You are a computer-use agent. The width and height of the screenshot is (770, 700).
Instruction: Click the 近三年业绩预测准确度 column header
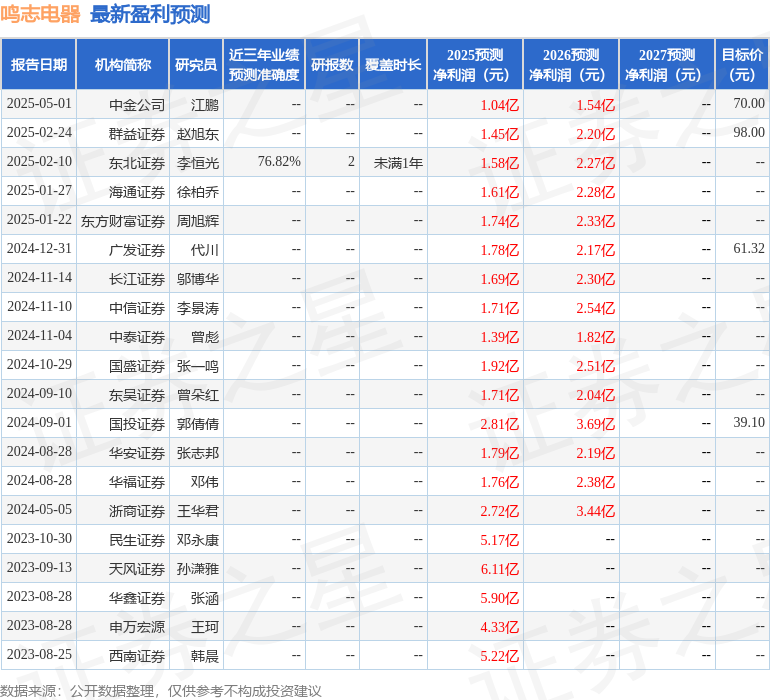click(264, 64)
